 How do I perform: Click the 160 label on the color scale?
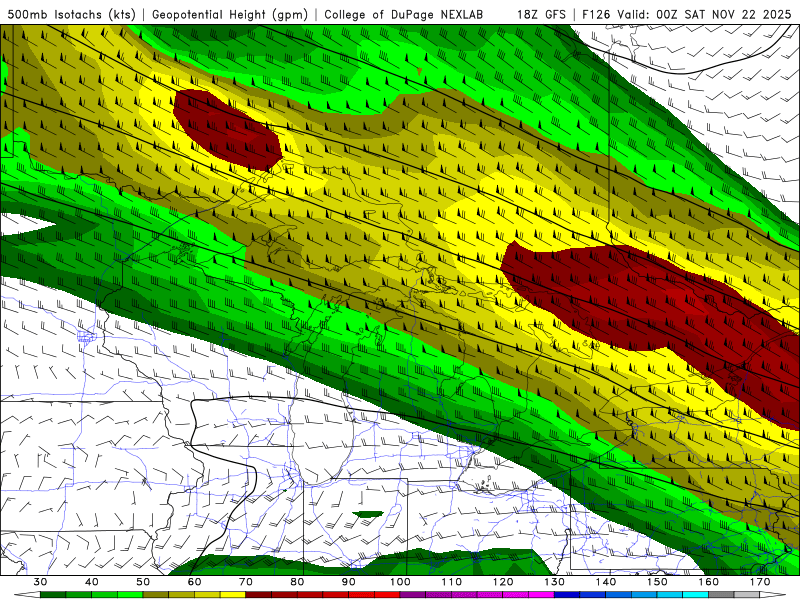coord(709,582)
